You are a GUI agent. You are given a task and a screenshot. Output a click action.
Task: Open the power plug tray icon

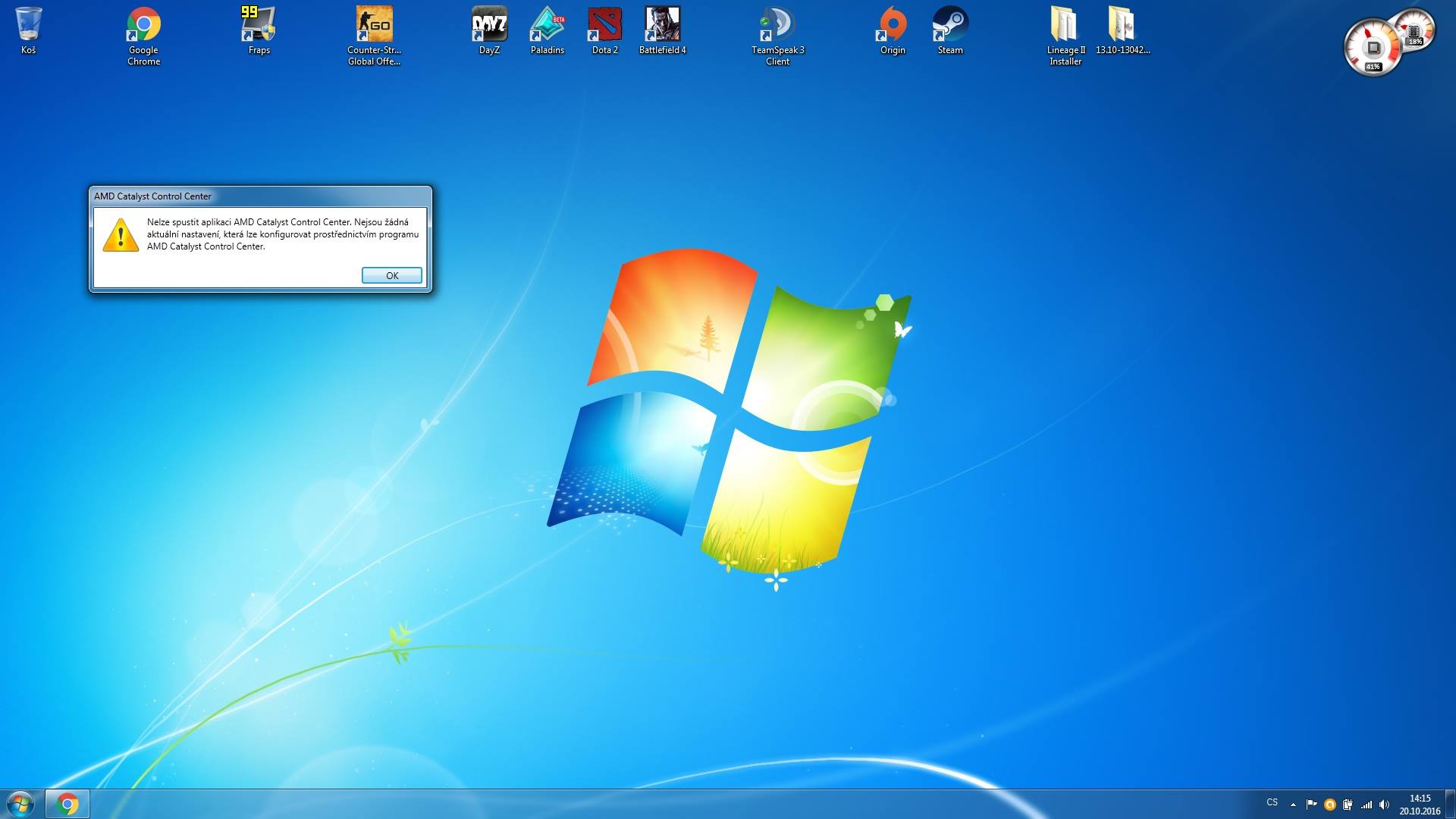[1348, 805]
